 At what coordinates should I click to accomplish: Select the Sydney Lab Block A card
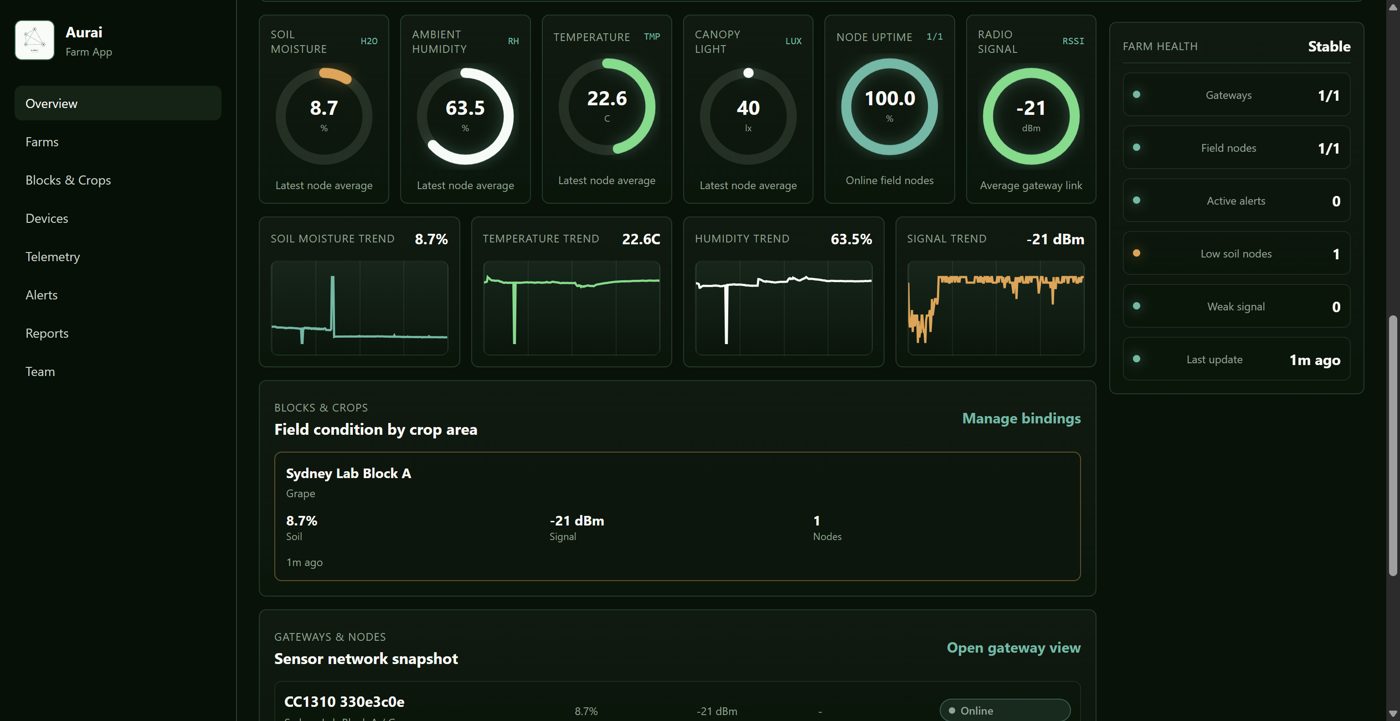point(677,516)
